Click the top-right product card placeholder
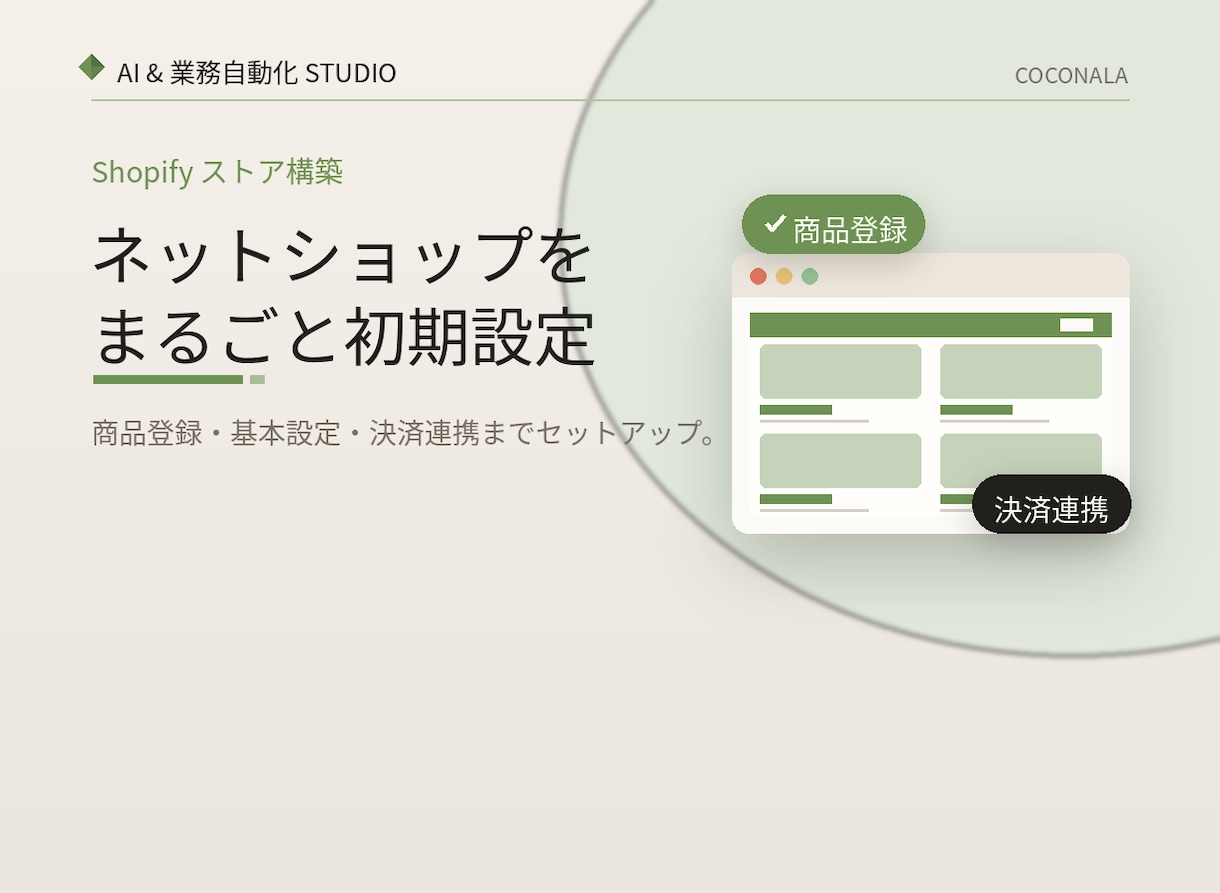1220x893 pixels. (x=1021, y=372)
